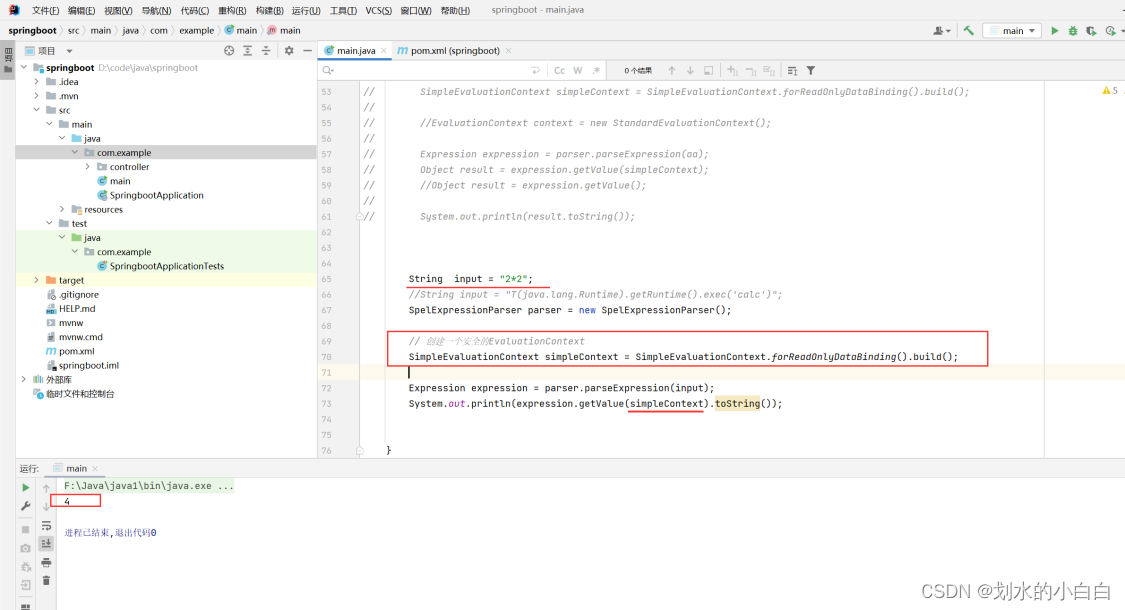Select the 'main' run tab

tap(75, 469)
